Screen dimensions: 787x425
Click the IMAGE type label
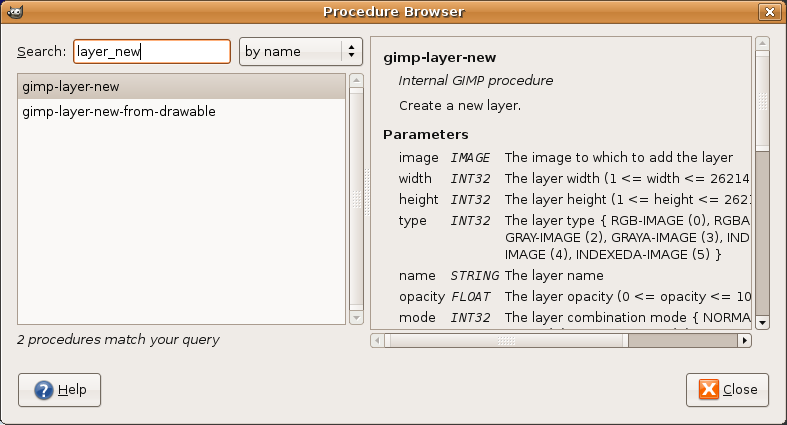[470, 158]
